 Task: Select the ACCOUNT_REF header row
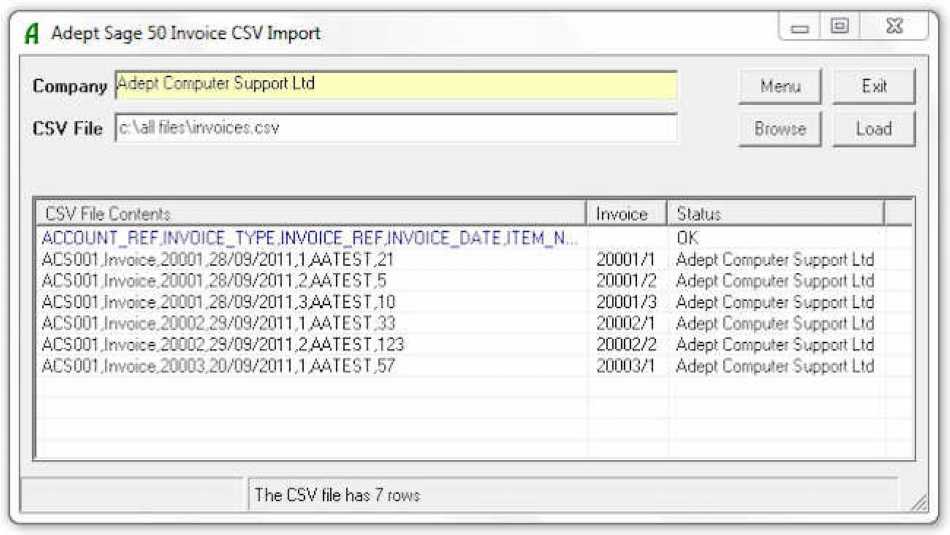310,239
